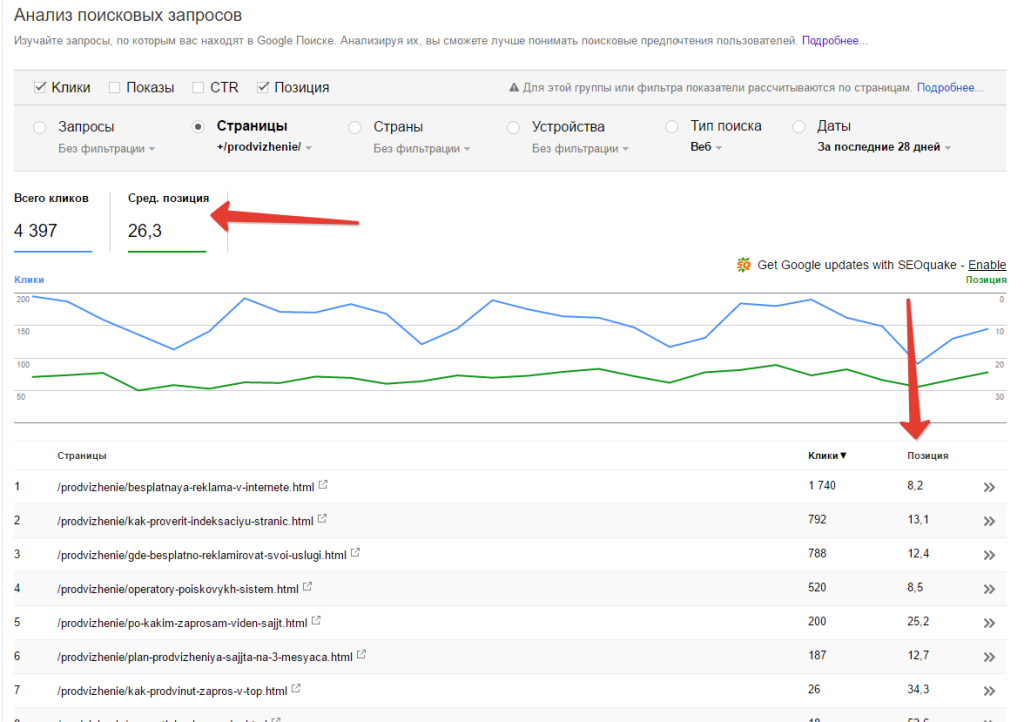Enable the Показы checkbox

tap(114, 87)
